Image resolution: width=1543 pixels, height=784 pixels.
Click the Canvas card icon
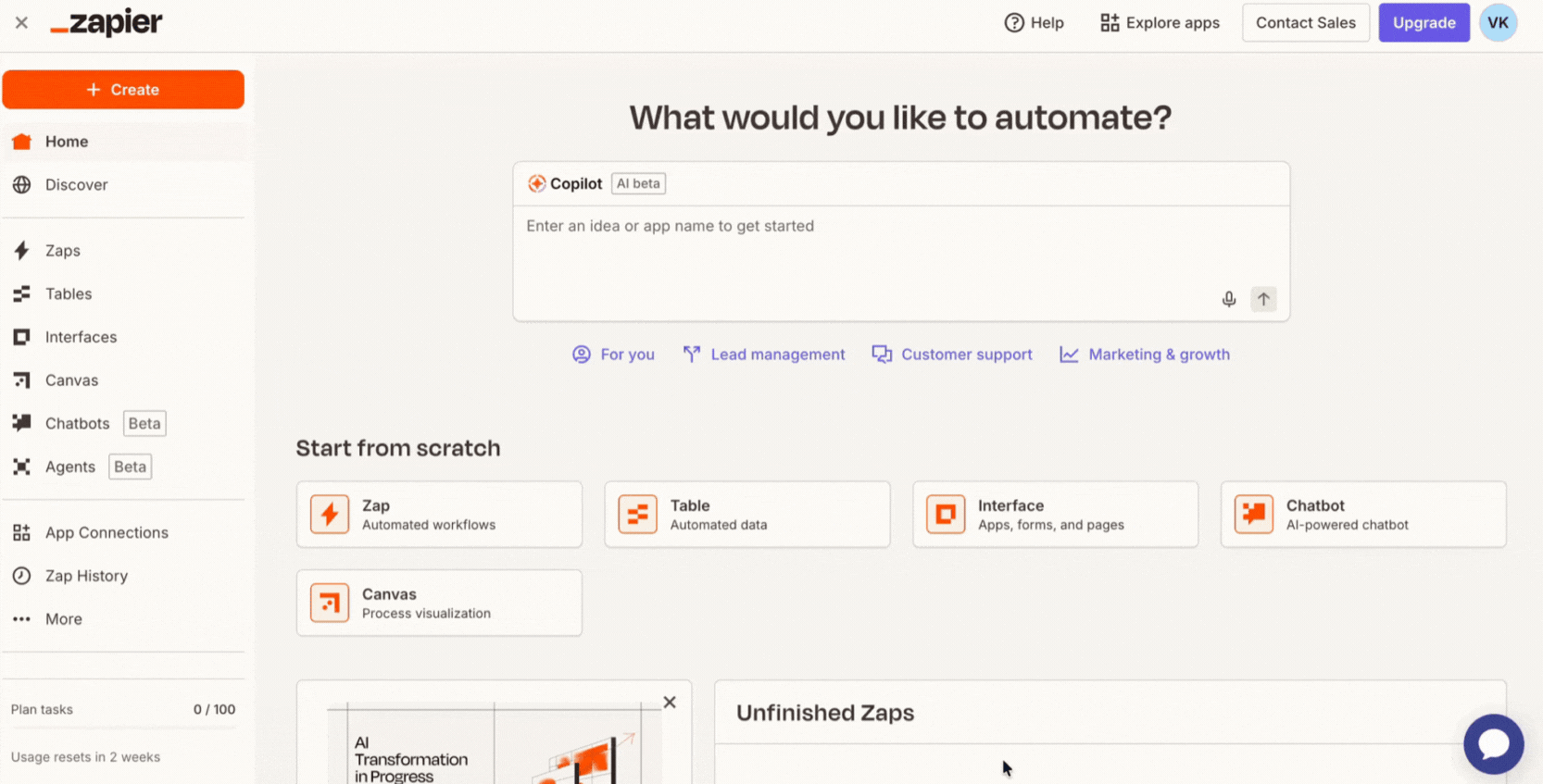click(x=330, y=603)
